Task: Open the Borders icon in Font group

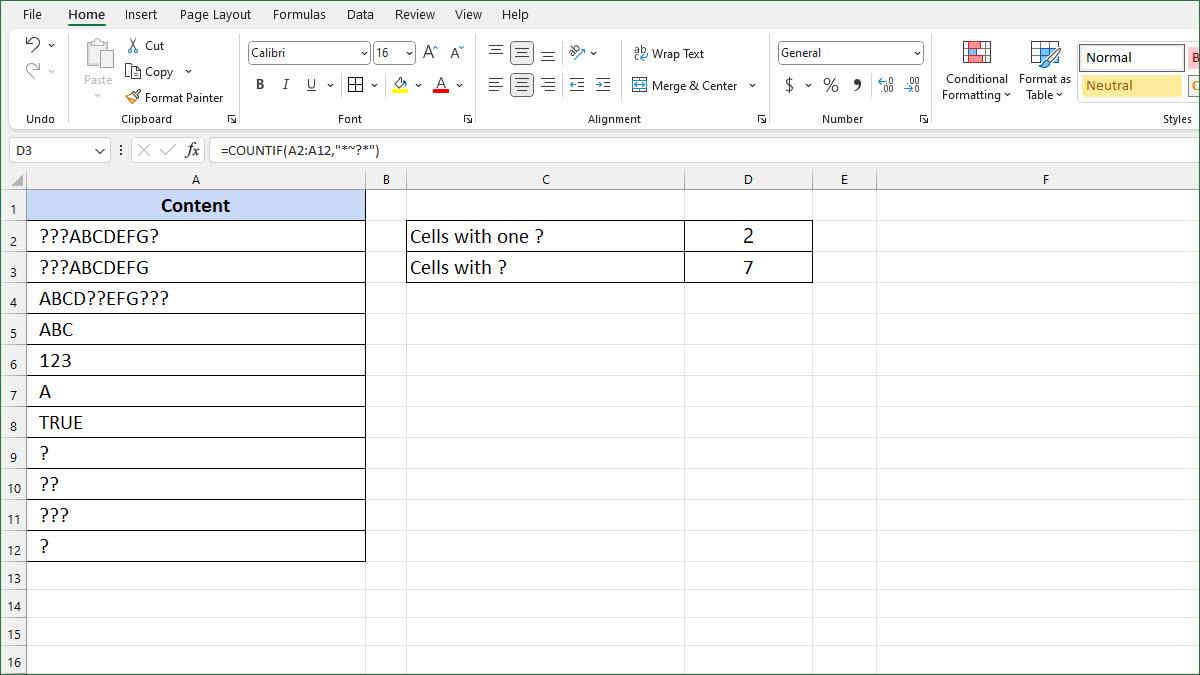Action: 355,85
